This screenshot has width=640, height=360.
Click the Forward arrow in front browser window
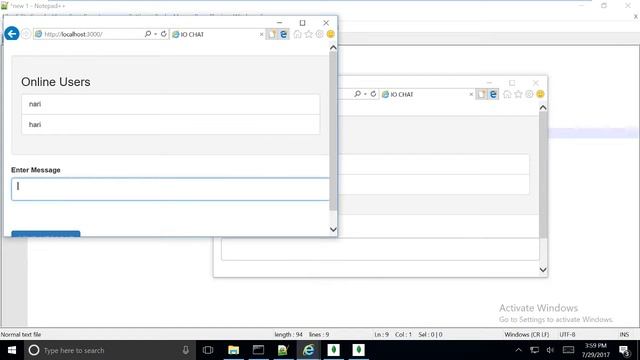click(26, 34)
